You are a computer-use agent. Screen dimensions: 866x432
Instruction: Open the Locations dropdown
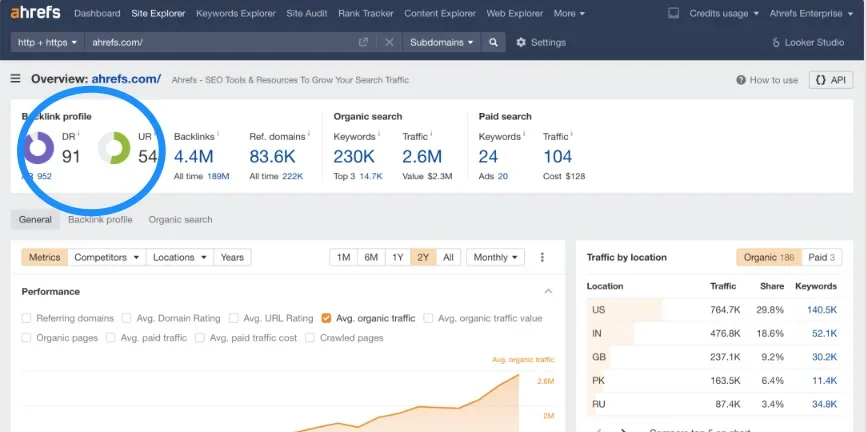coord(180,257)
